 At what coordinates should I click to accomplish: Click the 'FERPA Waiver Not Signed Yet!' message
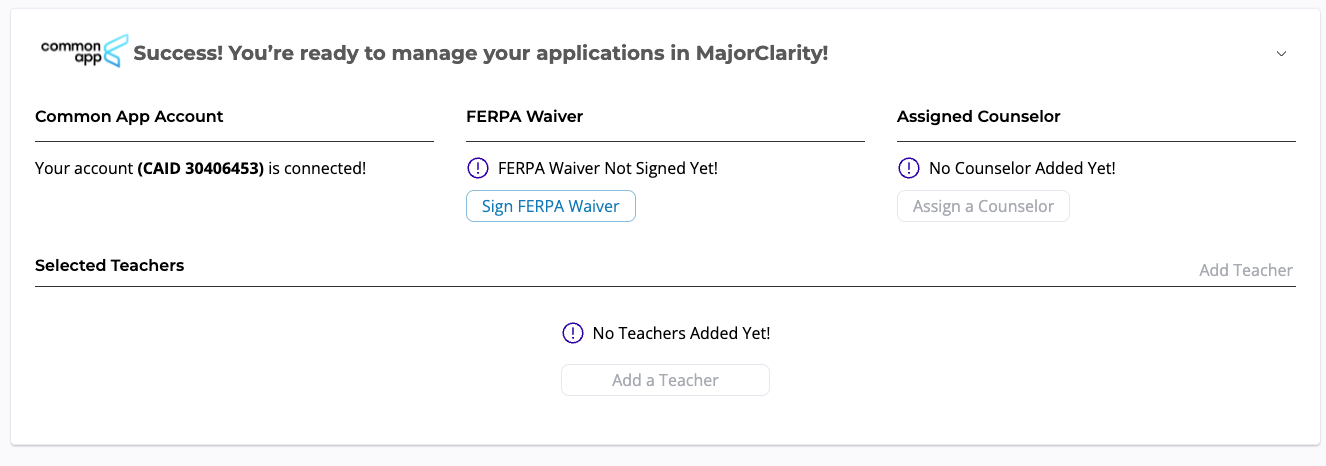pyautogui.click(x=608, y=168)
